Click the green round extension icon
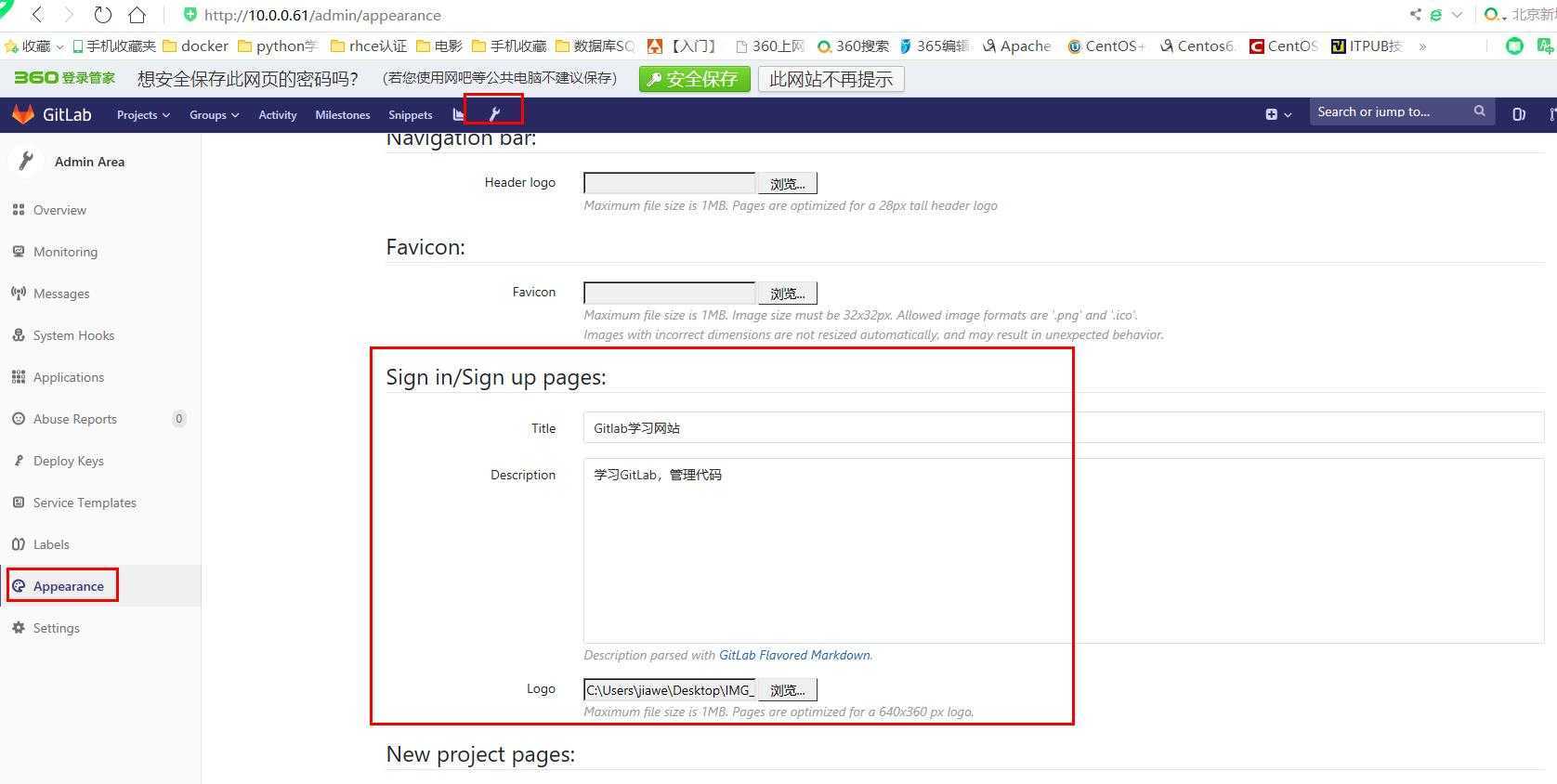Image resolution: width=1557 pixels, height=784 pixels. (x=1514, y=46)
